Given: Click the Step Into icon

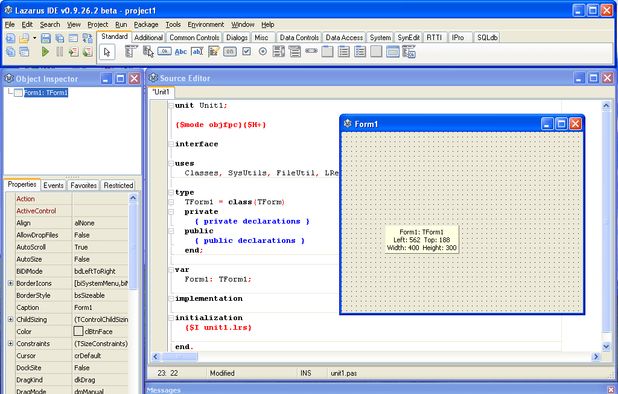Looking at the screenshot, I should click(x=73, y=52).
